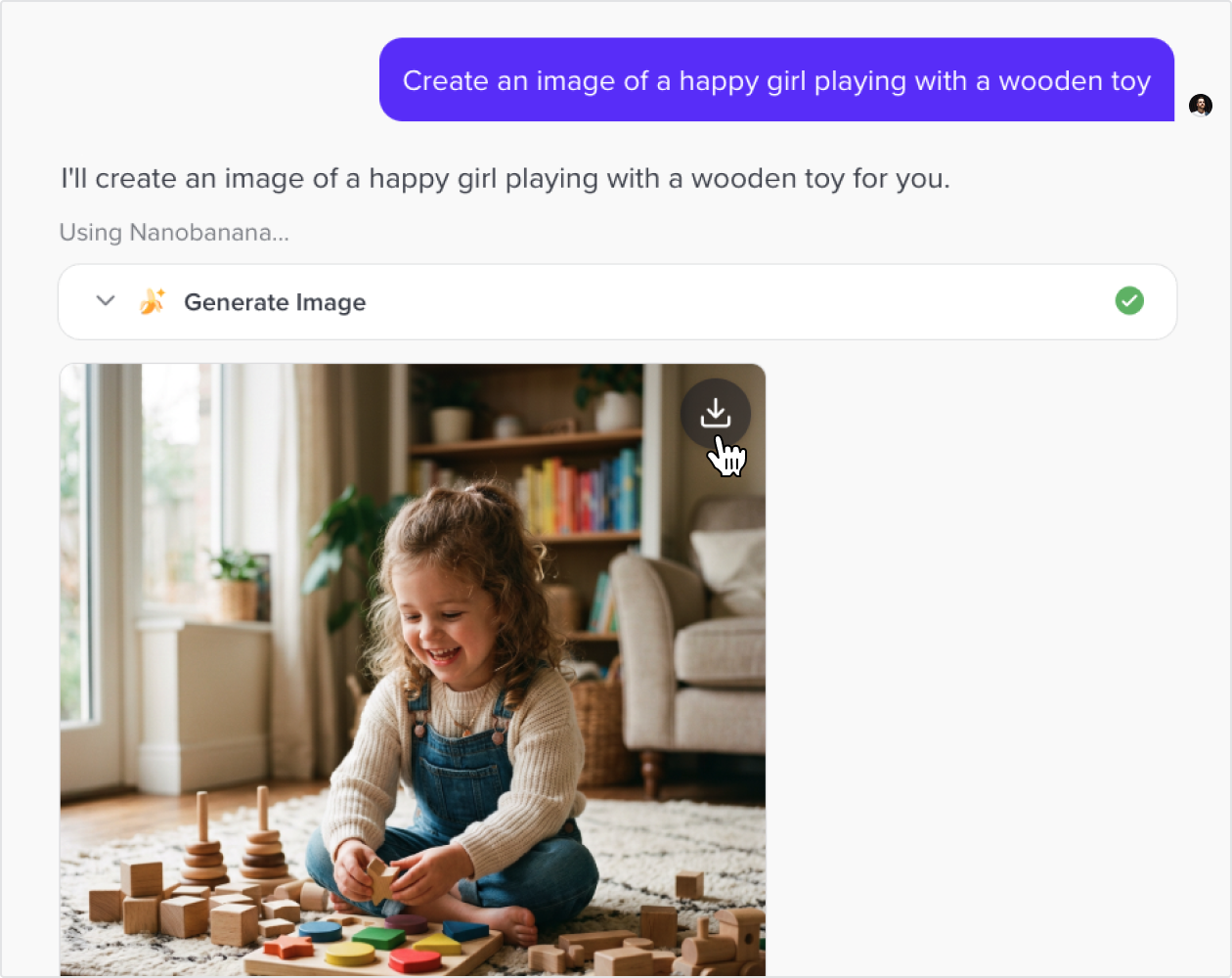Click the banana sparkle icon
Viewport: 1232px width, 978px height.
click(152, 301)
